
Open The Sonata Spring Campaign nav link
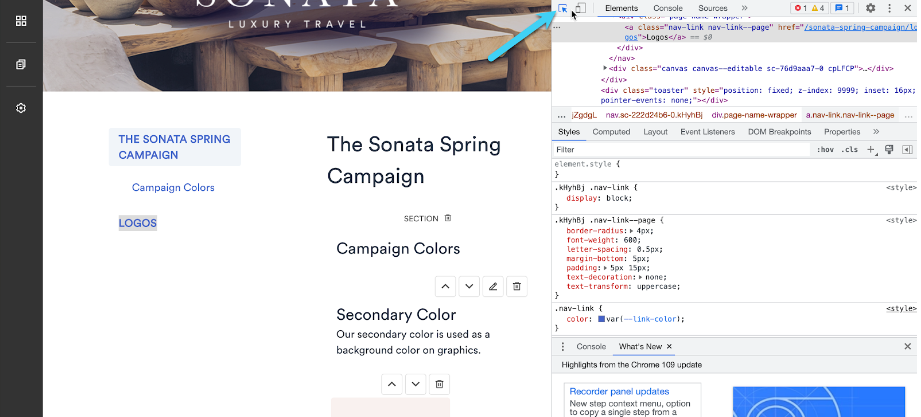click(x=174, y=147)
